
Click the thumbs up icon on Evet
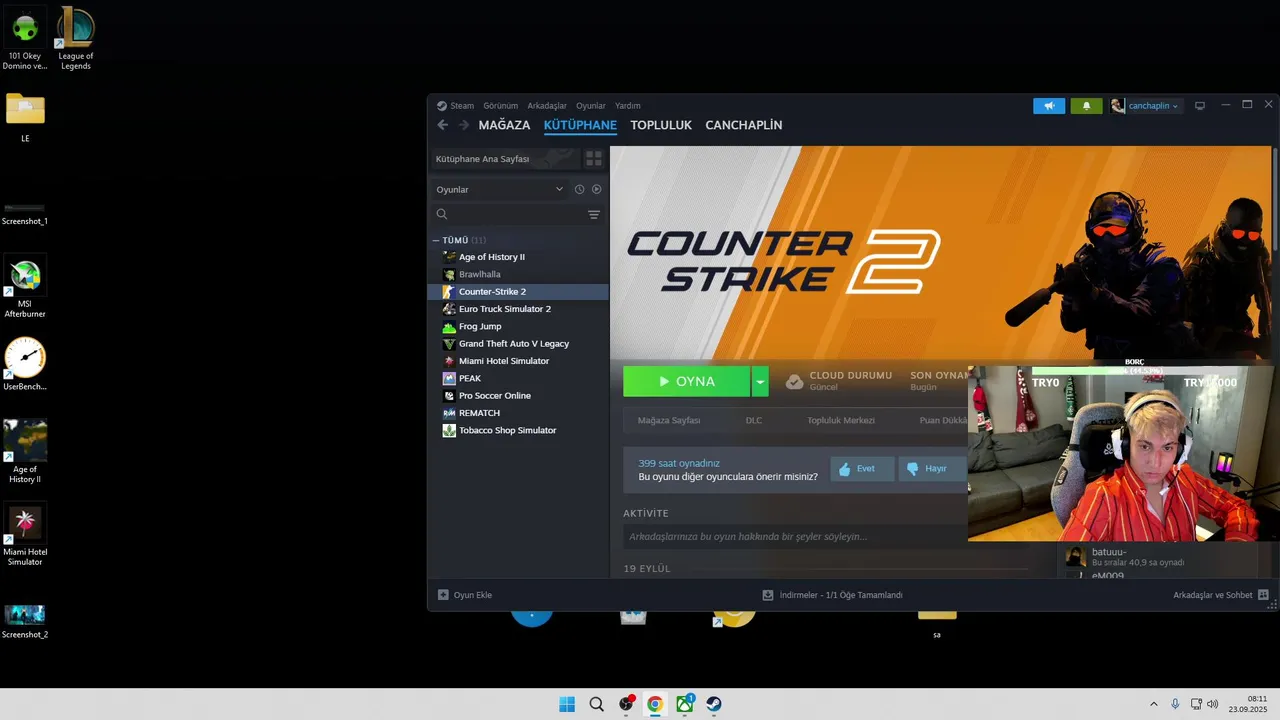point(845,469)
